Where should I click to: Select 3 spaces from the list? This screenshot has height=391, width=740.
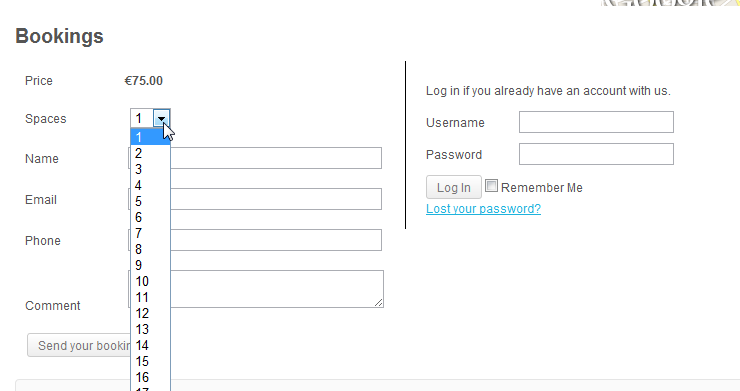[x=150, y=169]
